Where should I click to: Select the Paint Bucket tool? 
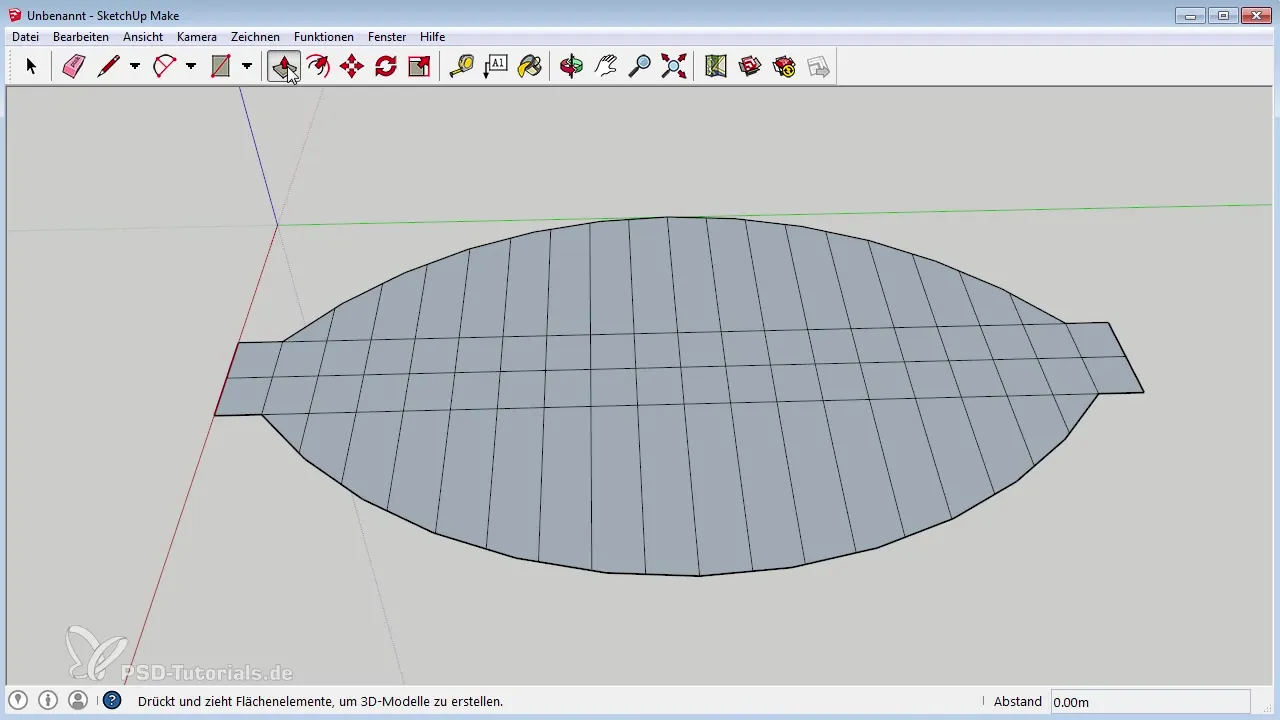(530, 66)
